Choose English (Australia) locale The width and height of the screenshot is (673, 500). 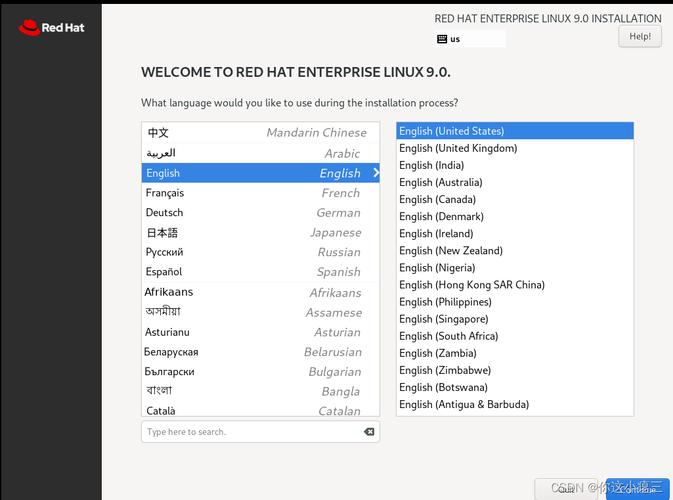coord(515,182)
